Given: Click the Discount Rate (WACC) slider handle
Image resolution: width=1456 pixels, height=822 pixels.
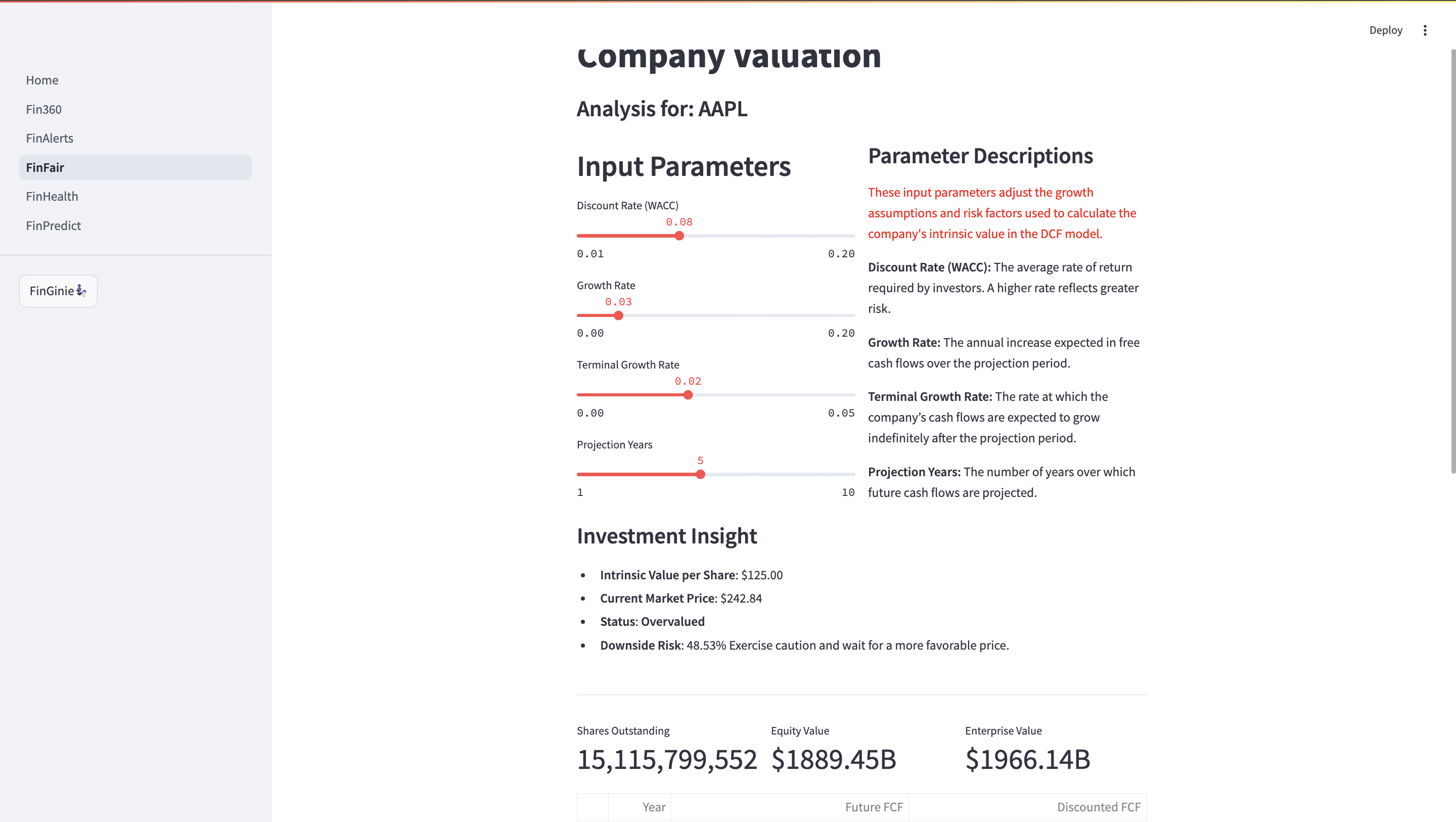Looking at the screenshot, I should coord(679,236).
